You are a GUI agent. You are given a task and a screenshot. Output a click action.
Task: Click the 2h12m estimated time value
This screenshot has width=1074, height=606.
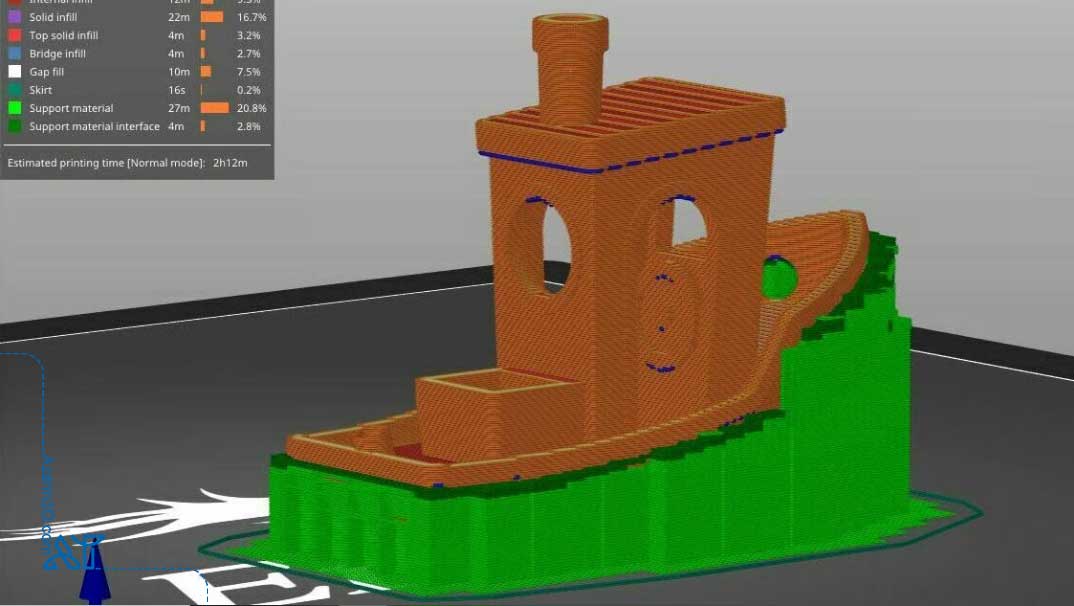click(230, 163)
